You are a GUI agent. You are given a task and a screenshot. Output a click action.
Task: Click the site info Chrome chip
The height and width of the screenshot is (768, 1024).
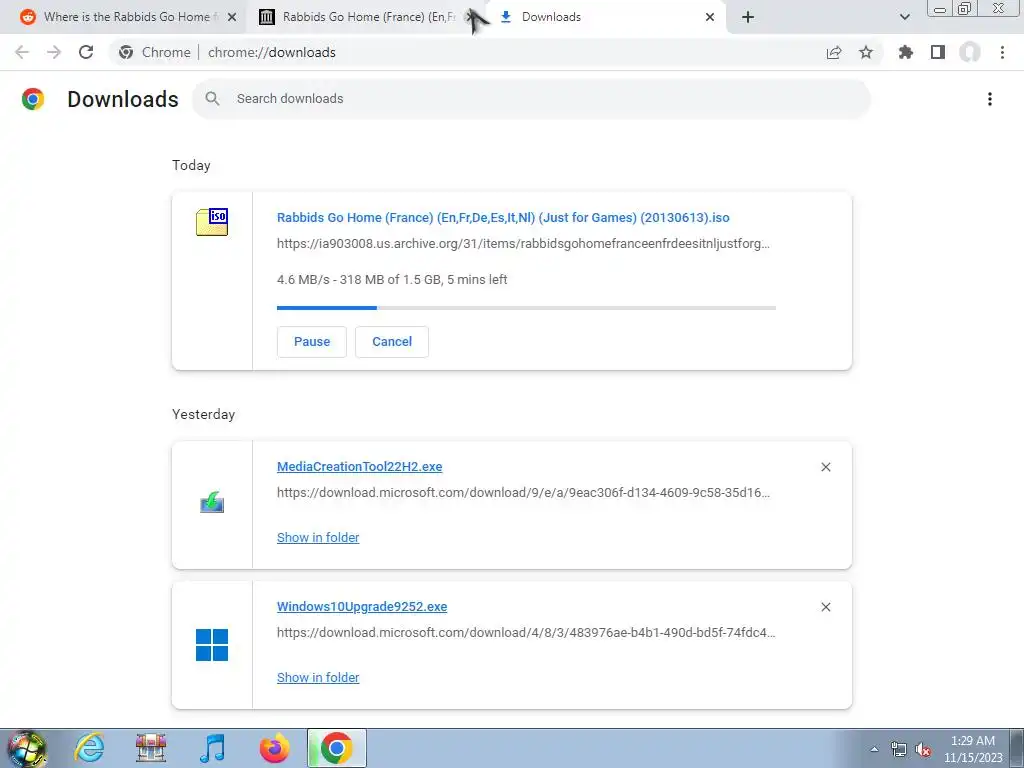pyautogui.click(x=155, y=52)
